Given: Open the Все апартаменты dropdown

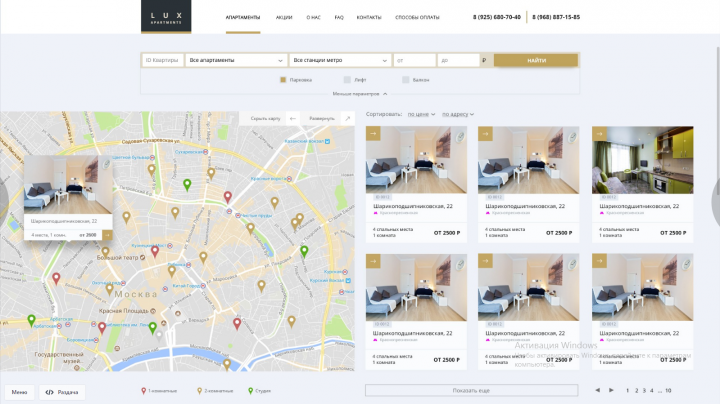Looking at the screenshot, I should (236, 60).
